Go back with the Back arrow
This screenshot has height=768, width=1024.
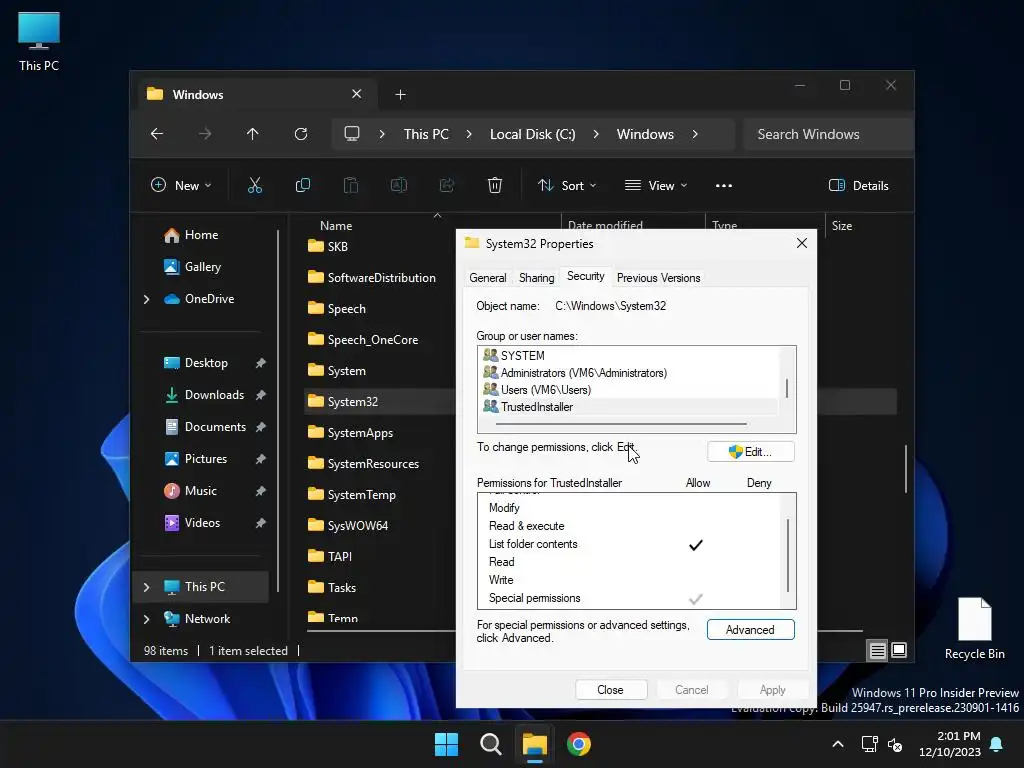point(157,134)
